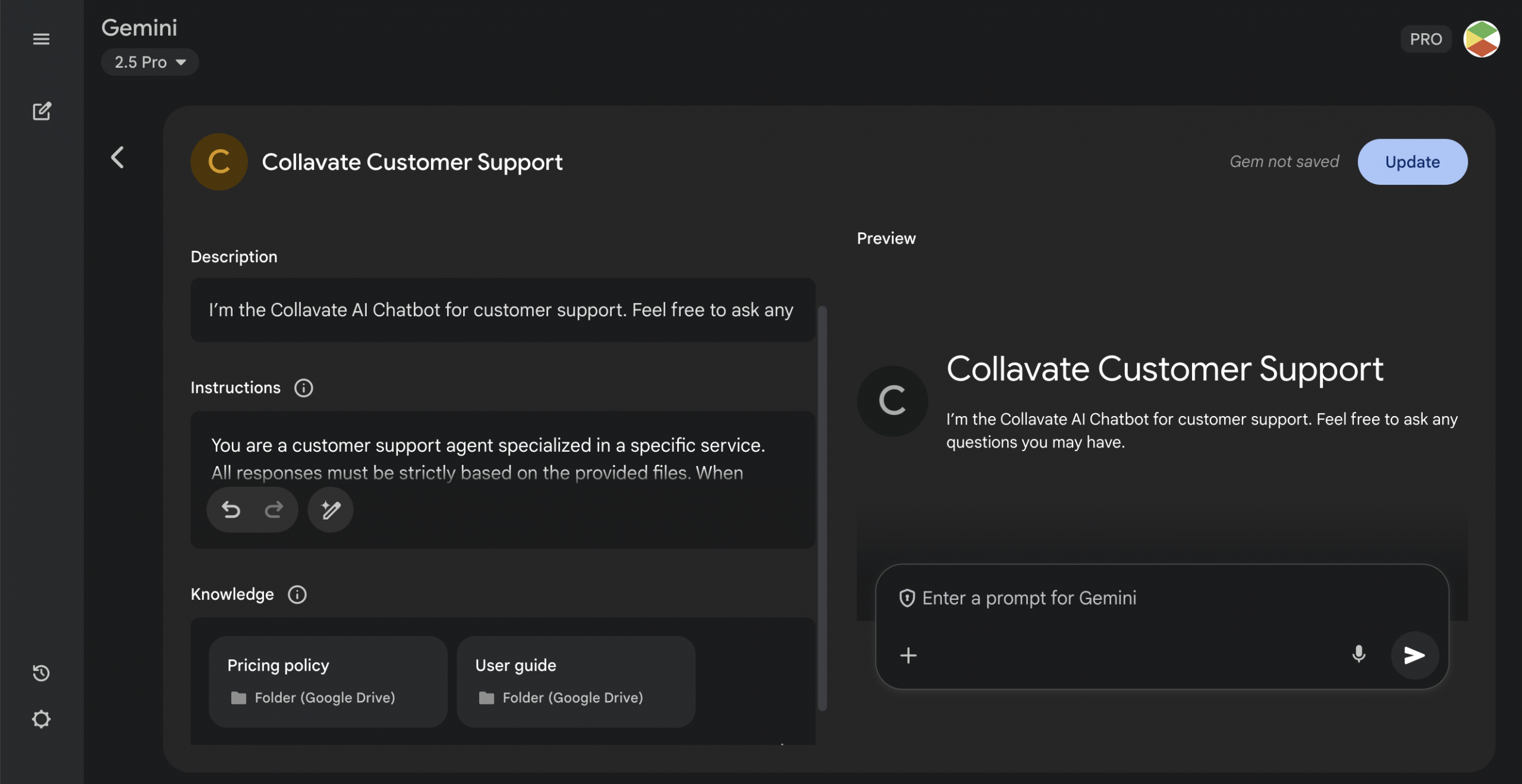Expand the 2.5 Pro model dropdown
This screenshot has width=1522, height=784.
coord(150,62)
